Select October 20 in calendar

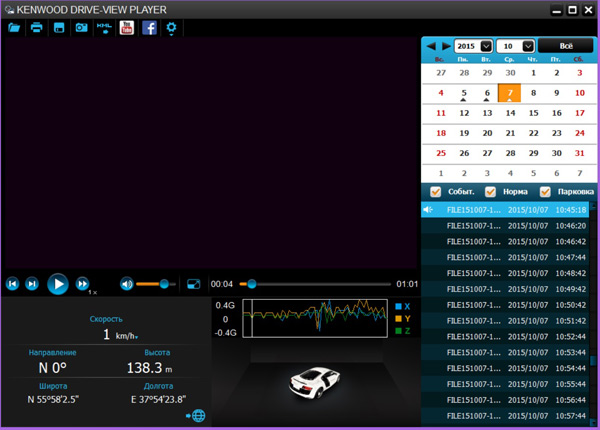(x=487, y=133)
